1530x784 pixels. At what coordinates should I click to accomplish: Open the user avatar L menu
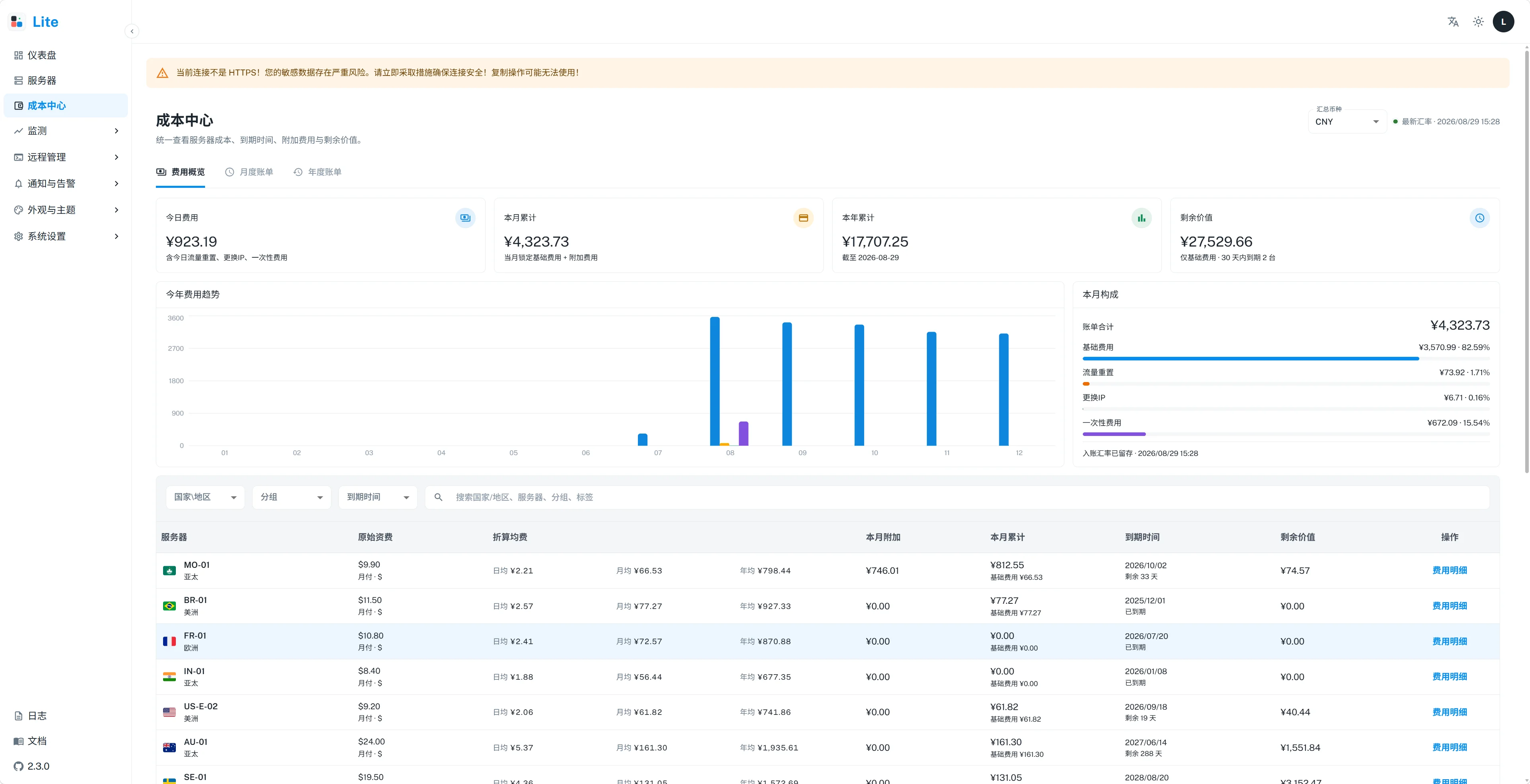pyautogui.click(x=1503, y=22)
